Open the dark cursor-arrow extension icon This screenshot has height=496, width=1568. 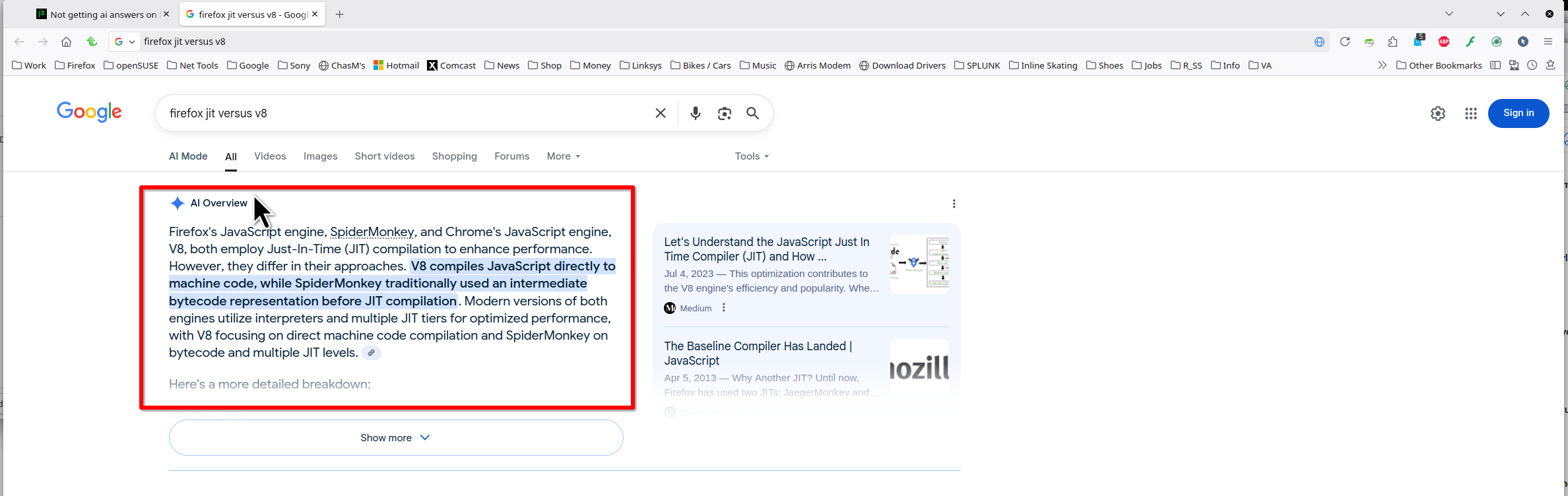coord(1523,42)
